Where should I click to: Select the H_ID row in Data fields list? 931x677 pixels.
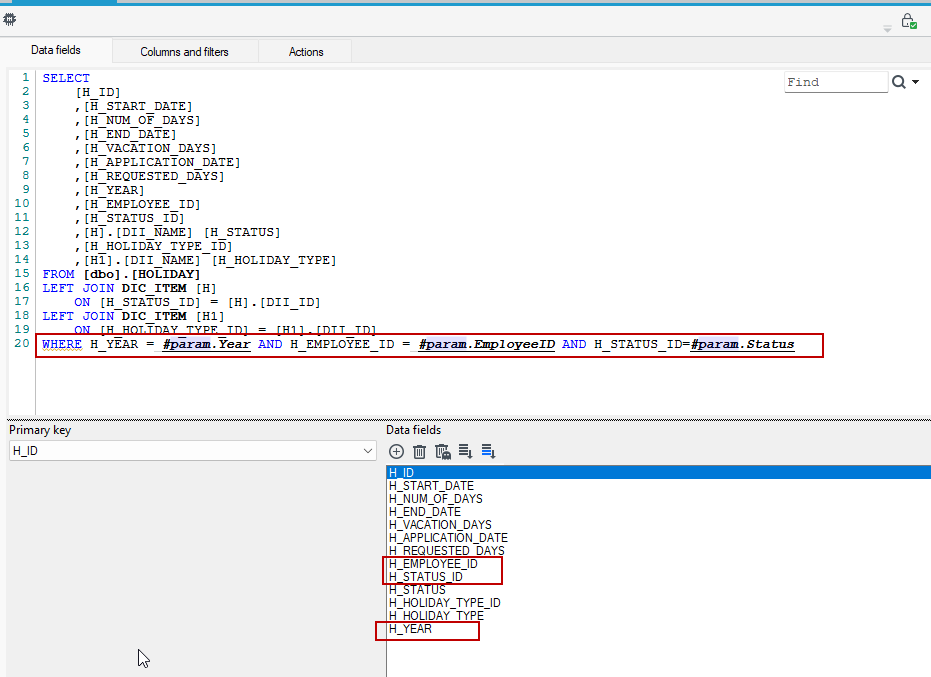point(658,473)
